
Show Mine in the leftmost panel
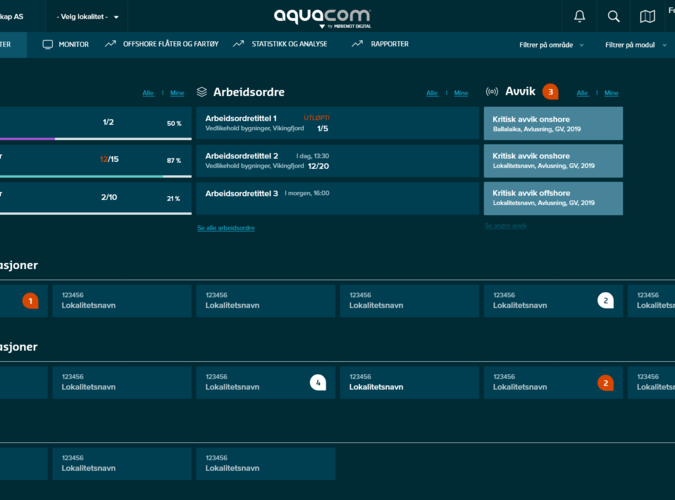pyautogui.click(x=177, y=93)
